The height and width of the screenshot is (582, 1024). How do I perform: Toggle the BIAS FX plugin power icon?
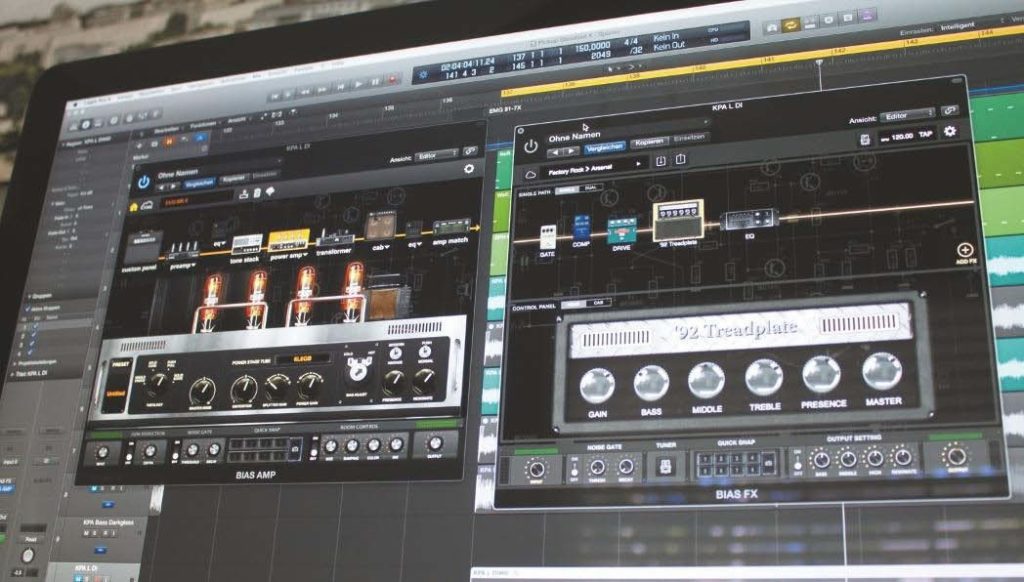[531, 146]
